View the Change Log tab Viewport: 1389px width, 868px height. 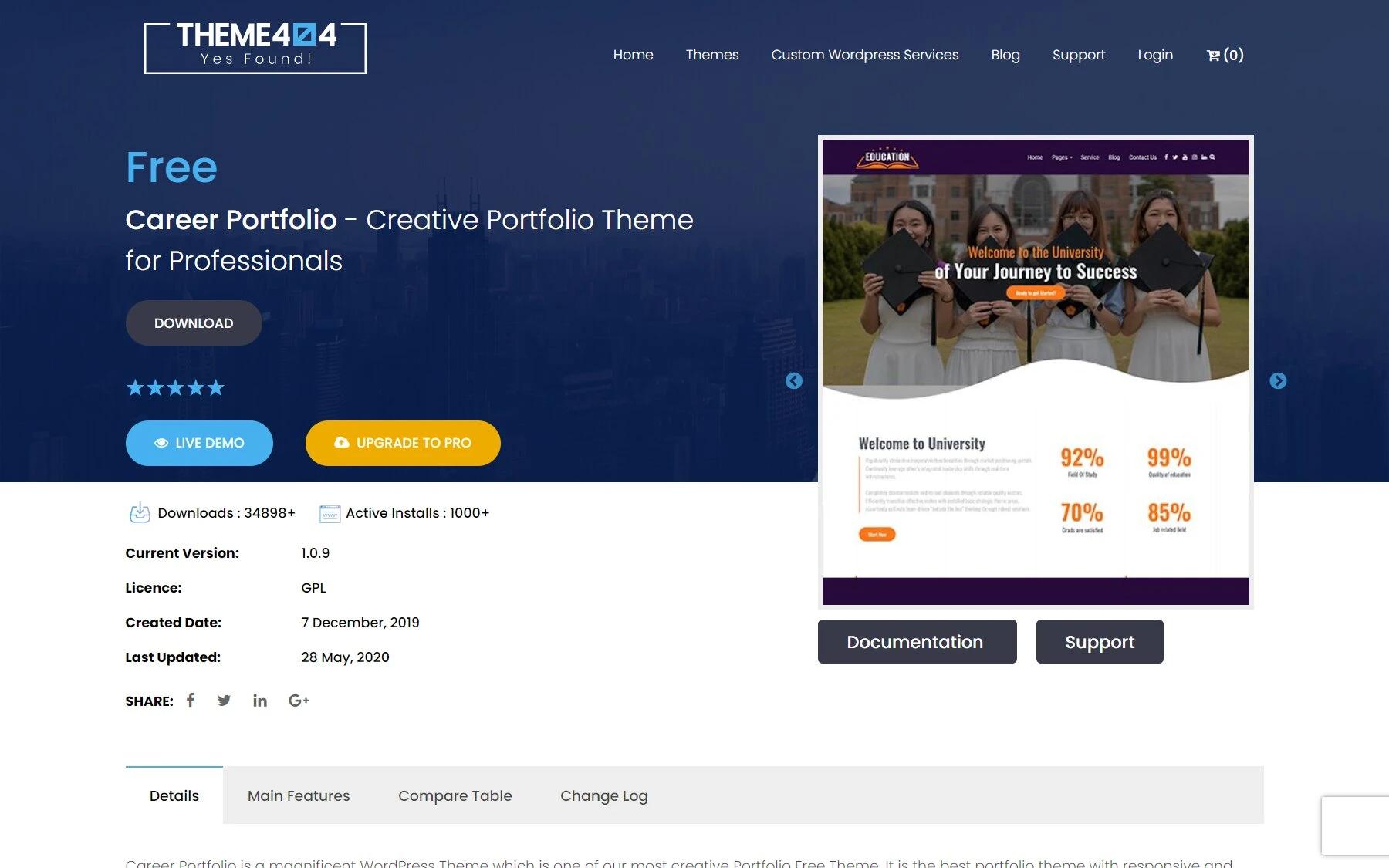603,795
